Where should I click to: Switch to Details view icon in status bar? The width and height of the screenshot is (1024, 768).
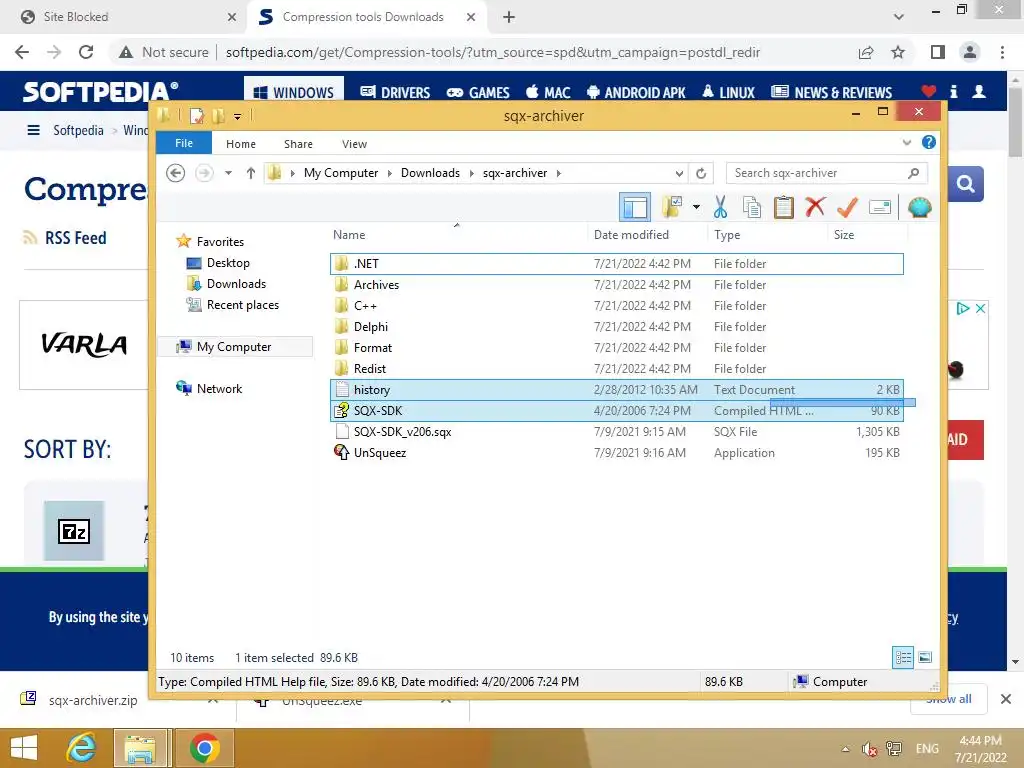pos(903,657)
